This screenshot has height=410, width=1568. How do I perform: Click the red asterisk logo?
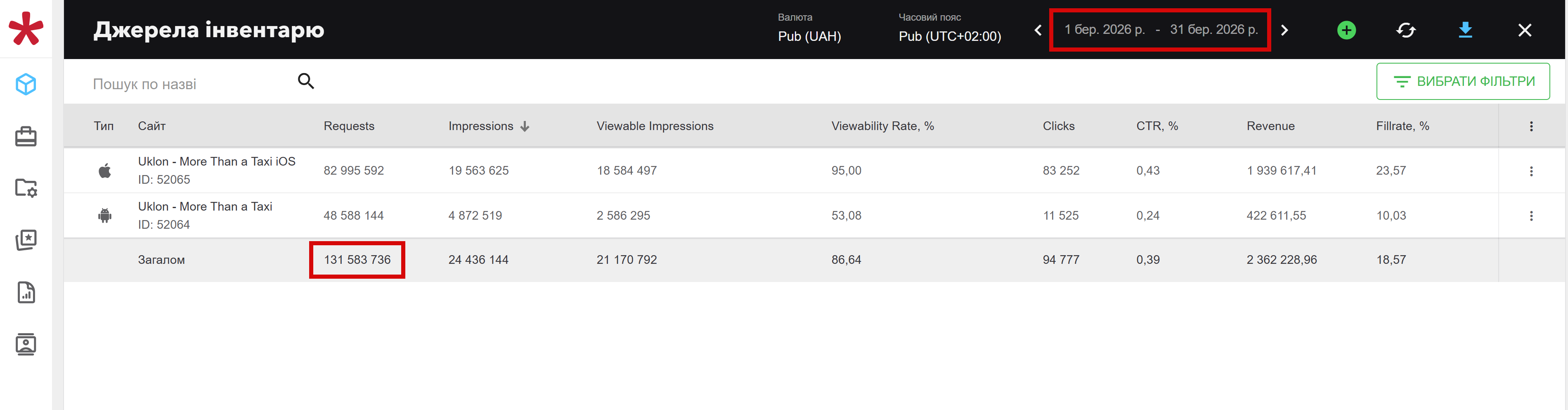(x=26, y=28)
